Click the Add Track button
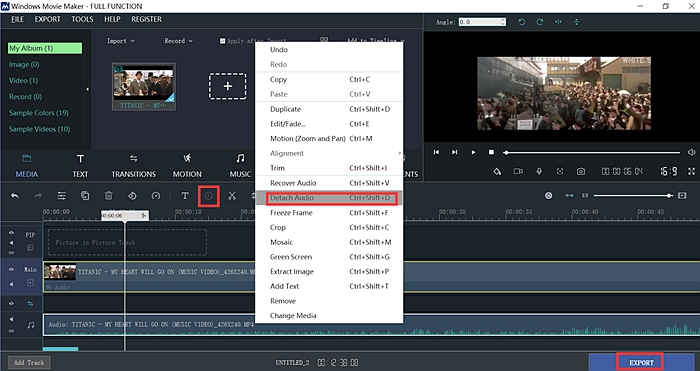 (x=29, y=362)
